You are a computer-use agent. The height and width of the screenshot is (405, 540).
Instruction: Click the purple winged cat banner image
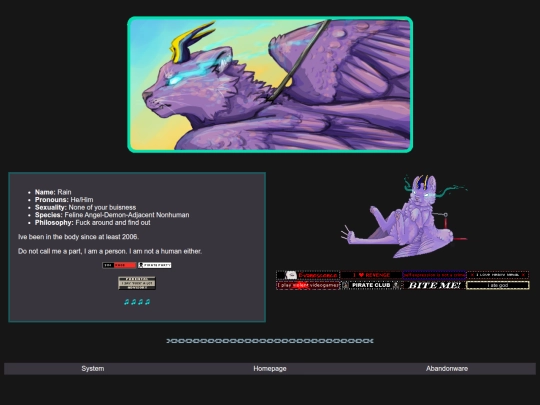270,84
